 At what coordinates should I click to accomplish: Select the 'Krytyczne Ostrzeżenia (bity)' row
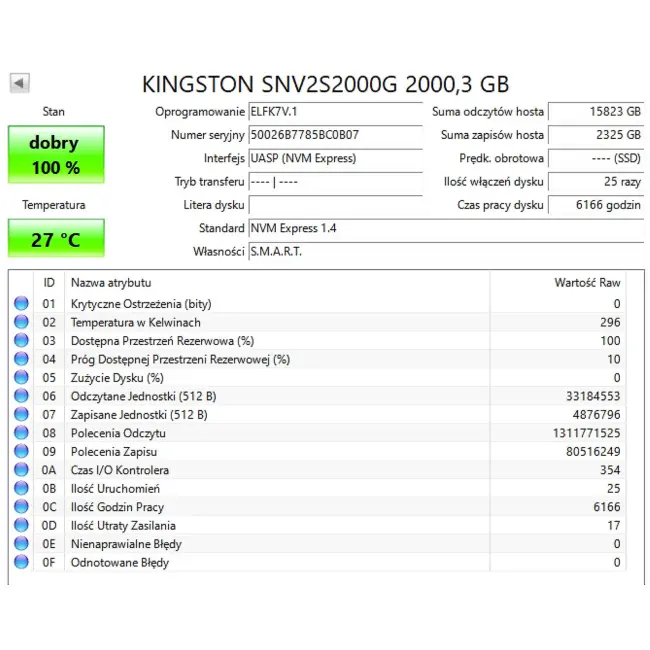click(x=318, y=303)
